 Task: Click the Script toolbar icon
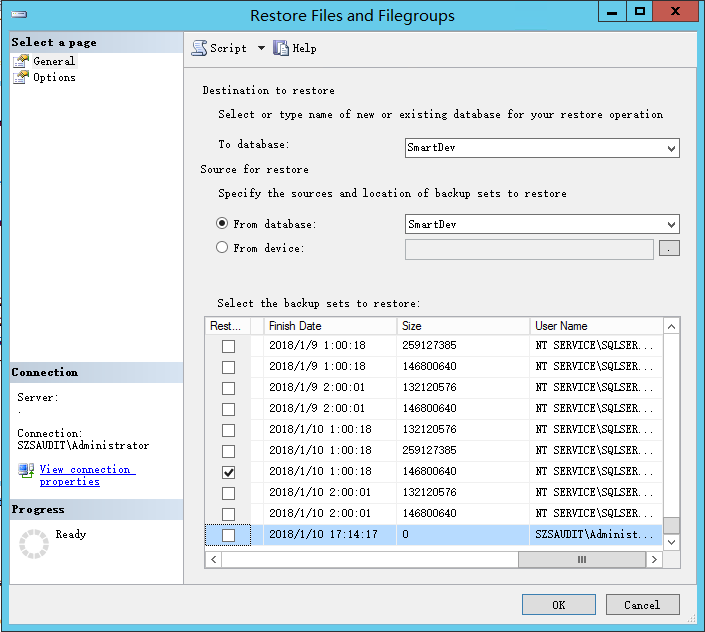(x=199, y=48)
